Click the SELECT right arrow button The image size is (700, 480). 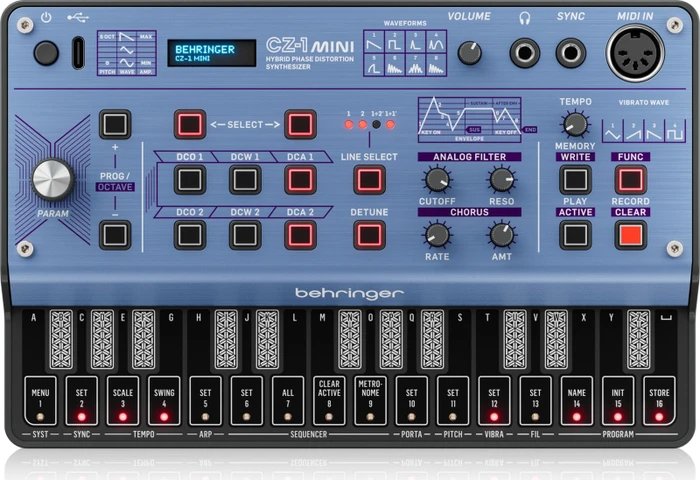300,124
